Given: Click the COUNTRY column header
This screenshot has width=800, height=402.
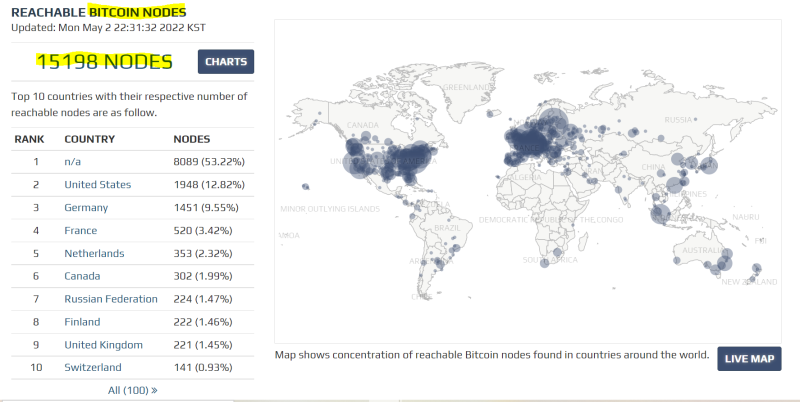Looking at the screenshot, I should coord(90,139).
